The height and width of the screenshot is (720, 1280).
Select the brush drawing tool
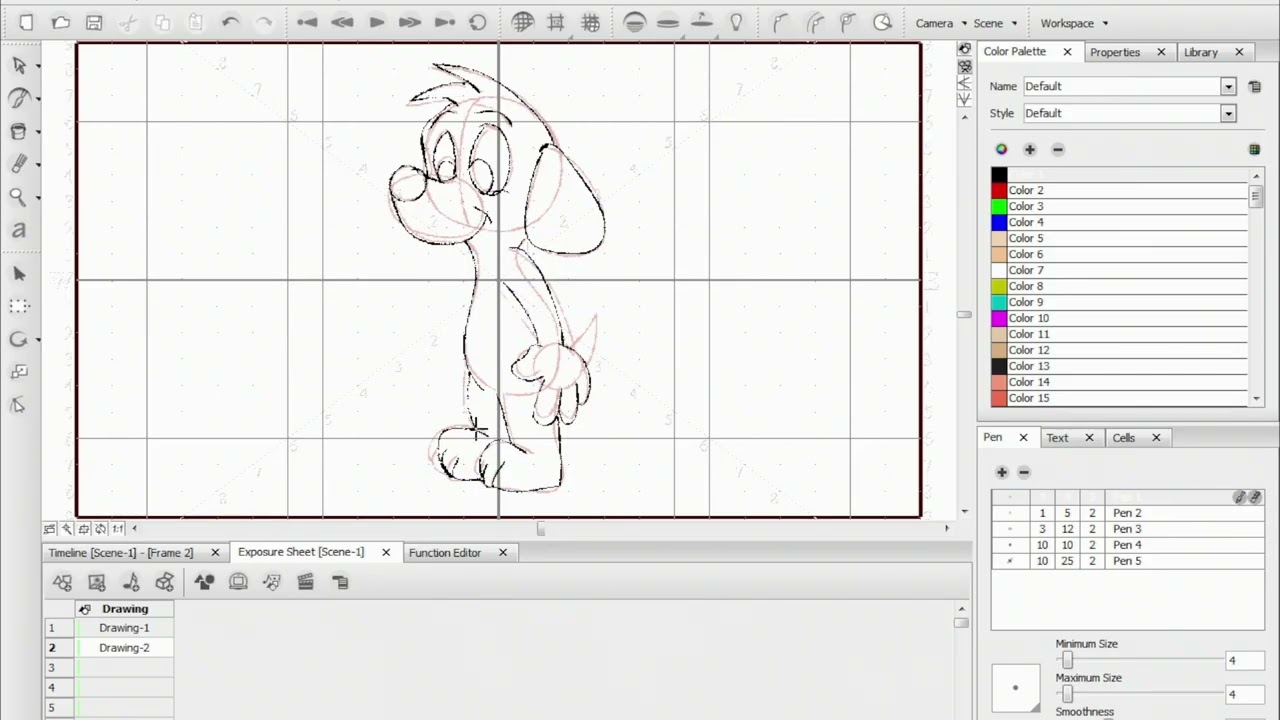coord(19,98)
